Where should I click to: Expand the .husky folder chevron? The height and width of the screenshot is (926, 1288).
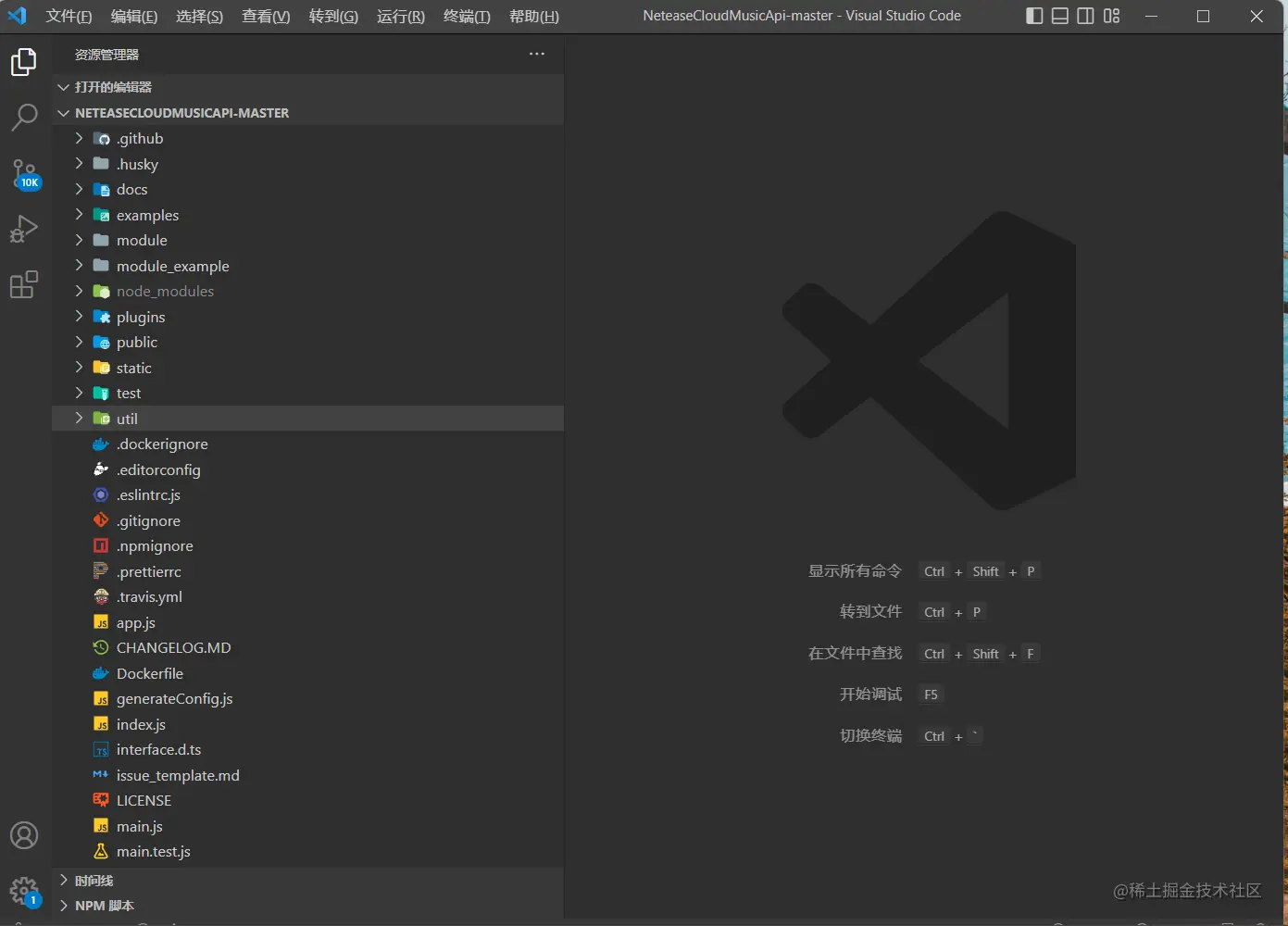[x=79, y=164]
